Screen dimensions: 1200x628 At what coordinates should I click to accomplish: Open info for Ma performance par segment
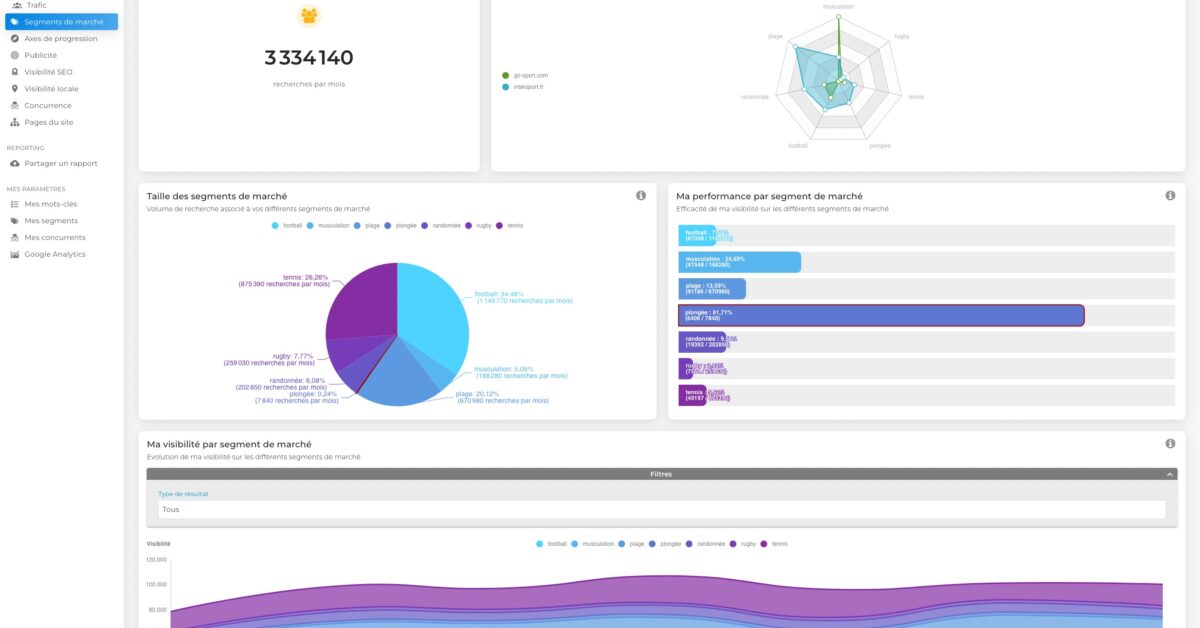(x=1170, y=196)
